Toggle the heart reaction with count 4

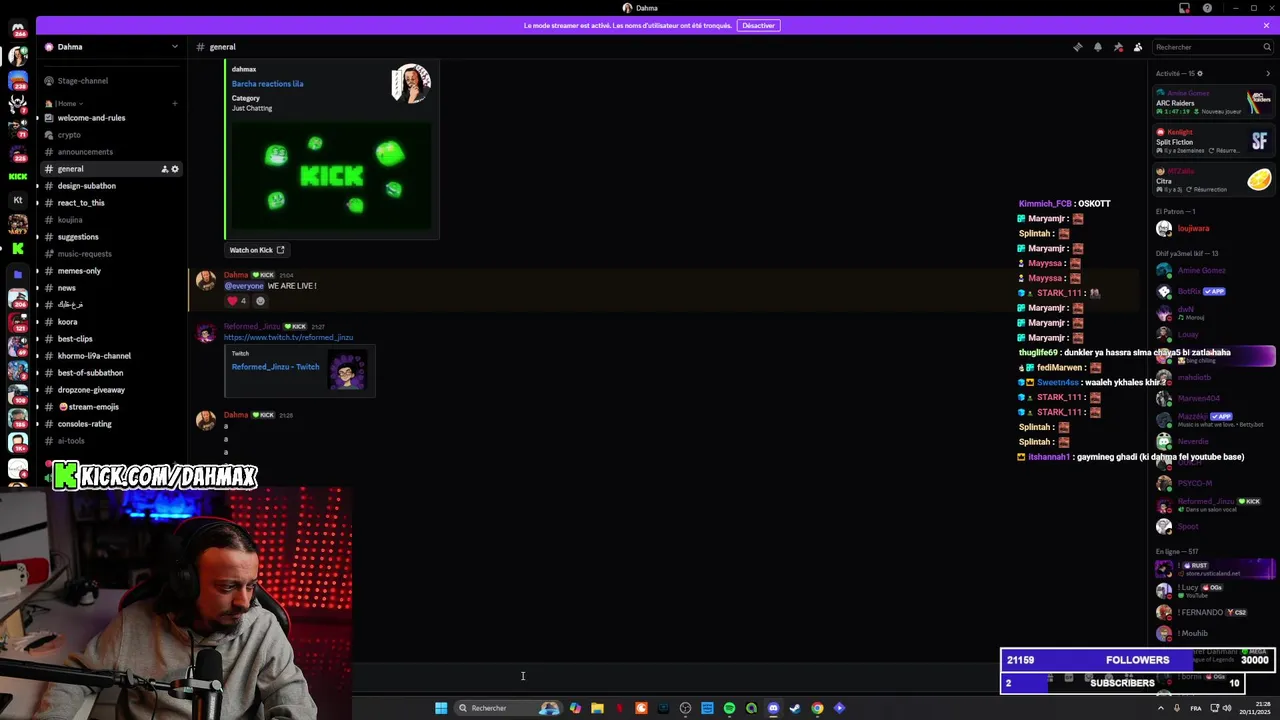coord(236,301)
